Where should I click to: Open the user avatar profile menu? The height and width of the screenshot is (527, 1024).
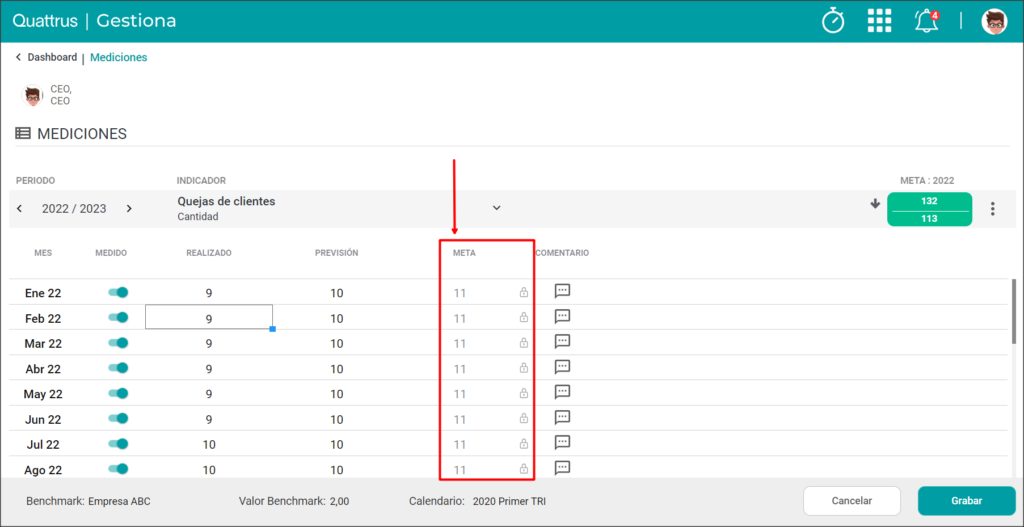point(994,22)
